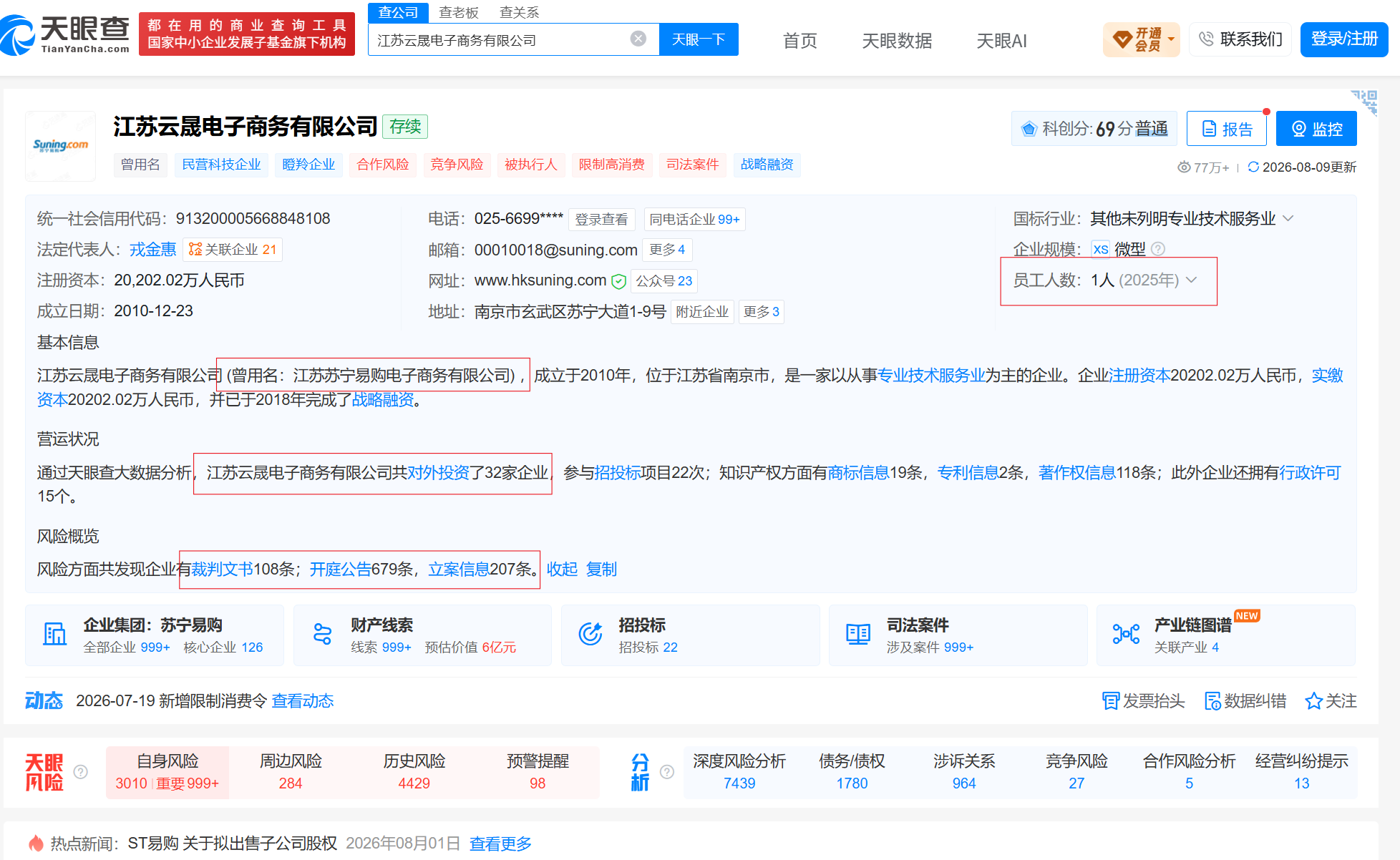Select the 自身风险 risk tab

coord(167,772)
